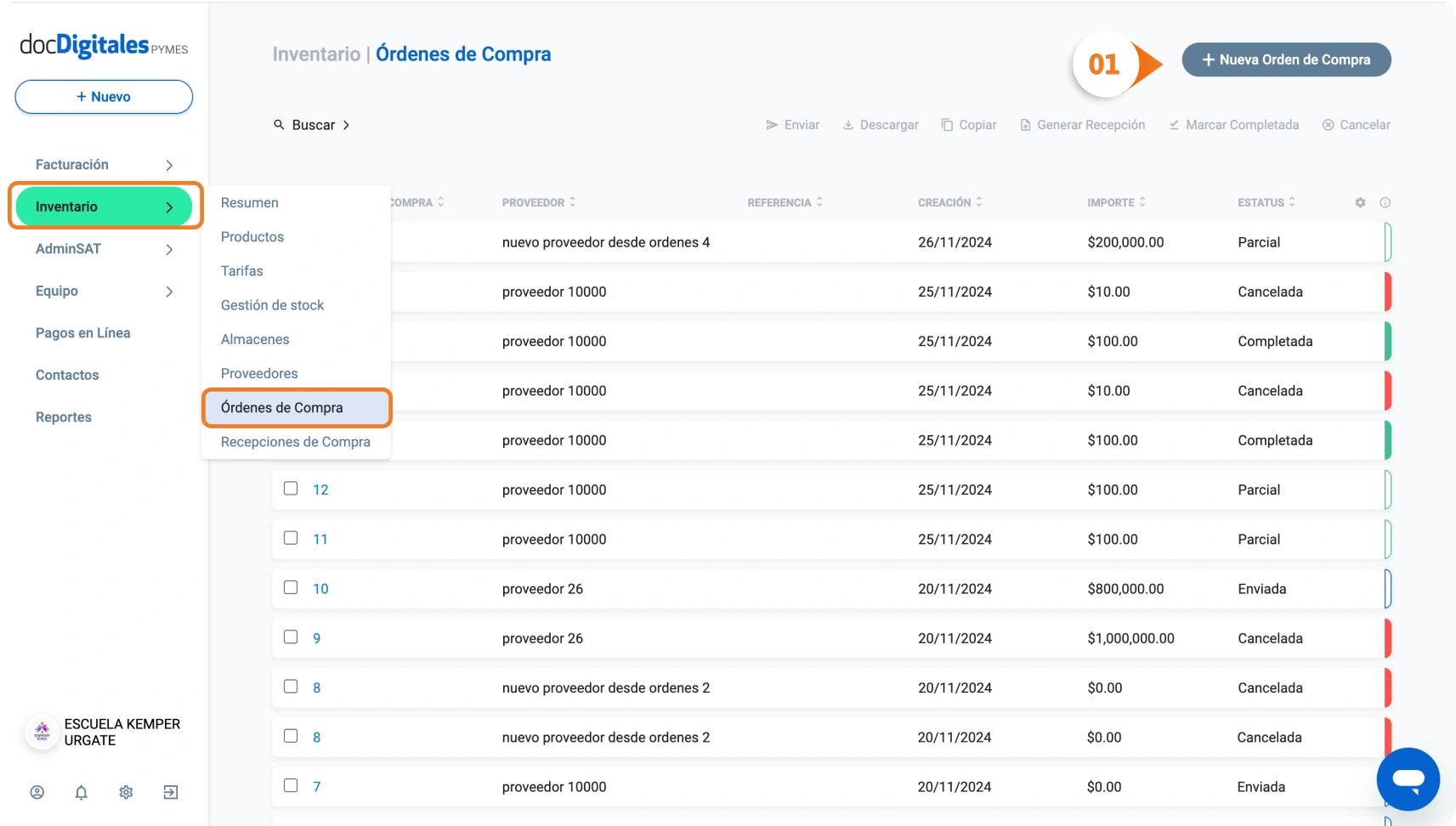Expand the AdminSAT section arrow
The width and height of the screenshot is (1456, 826).
(169, 249)
